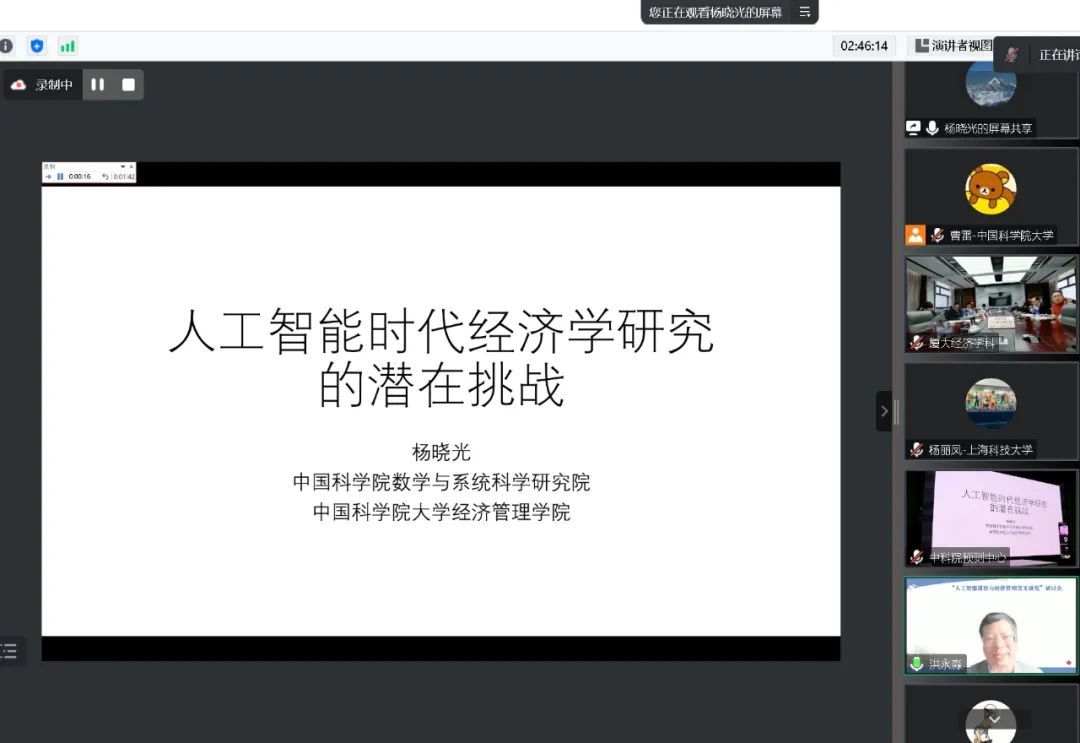Pause the cloud recording
Screen dimensions: 1080x743
click(98, 85)
